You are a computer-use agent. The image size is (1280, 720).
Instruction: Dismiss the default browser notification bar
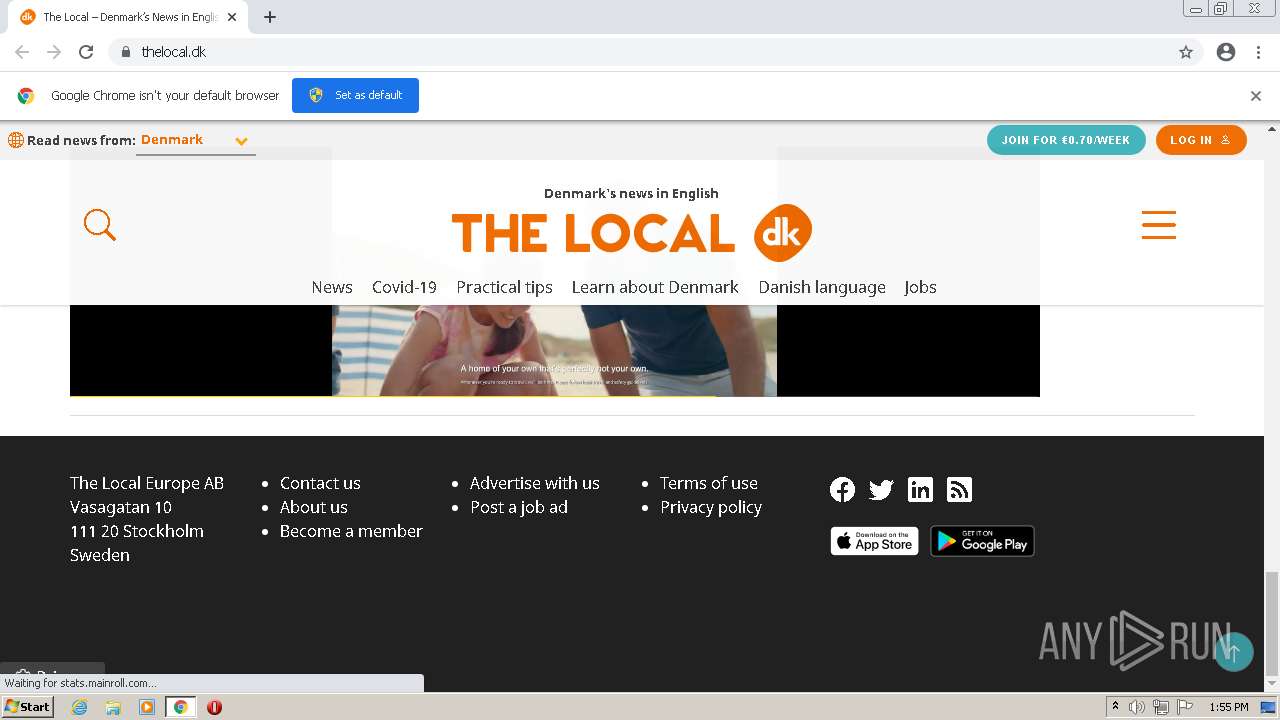1256,96
